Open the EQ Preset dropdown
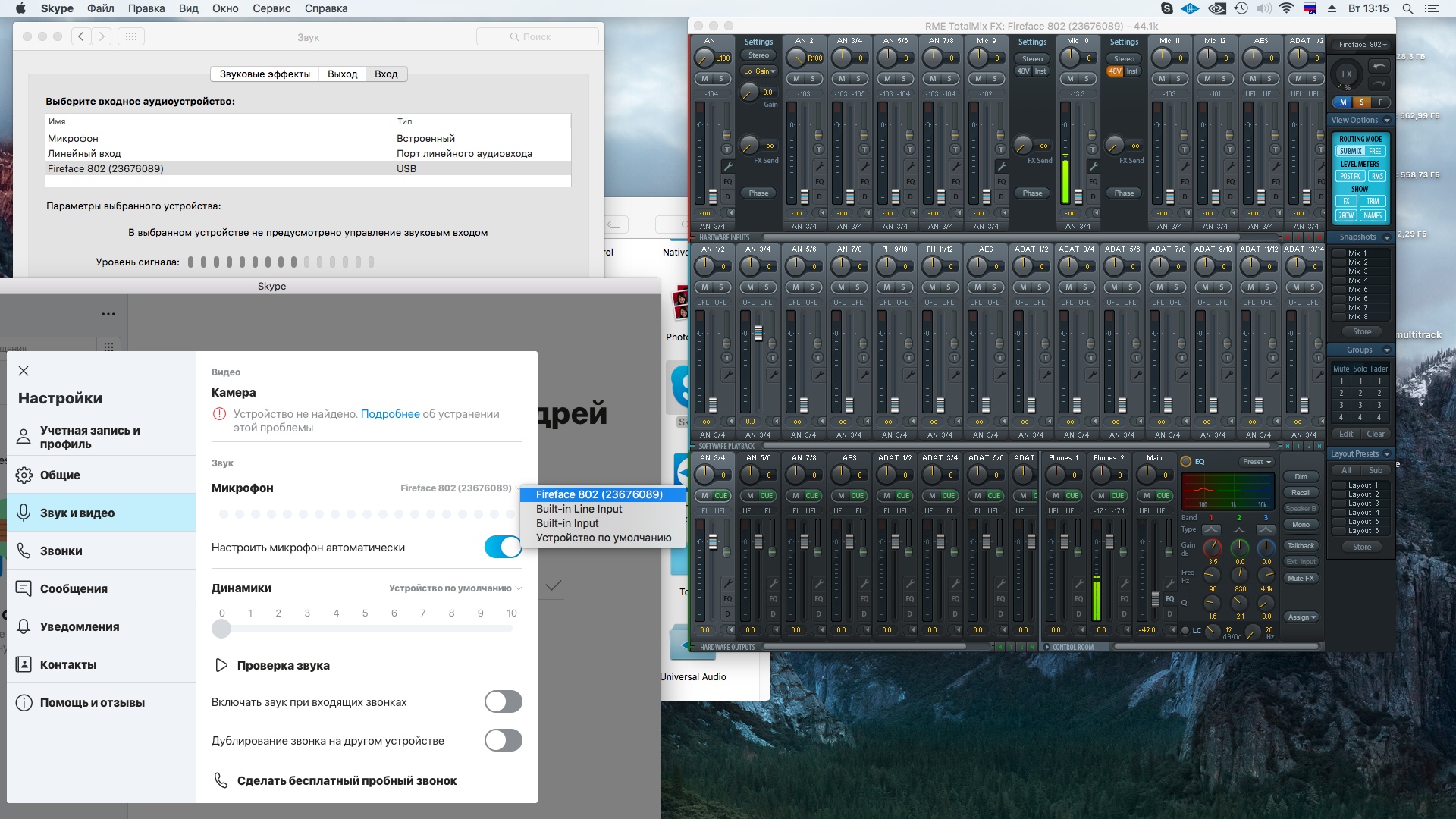Screen dimensions: 1456x819 tap(1257, 461)
